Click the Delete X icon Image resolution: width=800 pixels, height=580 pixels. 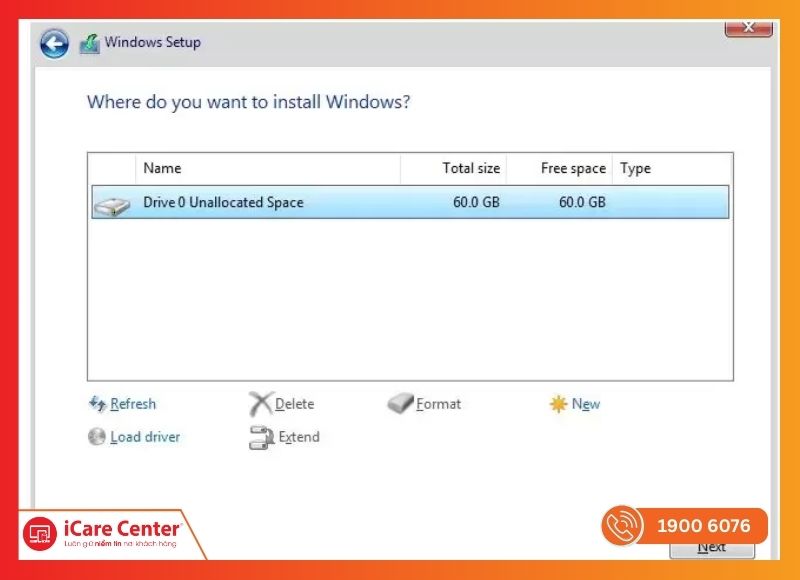coord(261,404)
